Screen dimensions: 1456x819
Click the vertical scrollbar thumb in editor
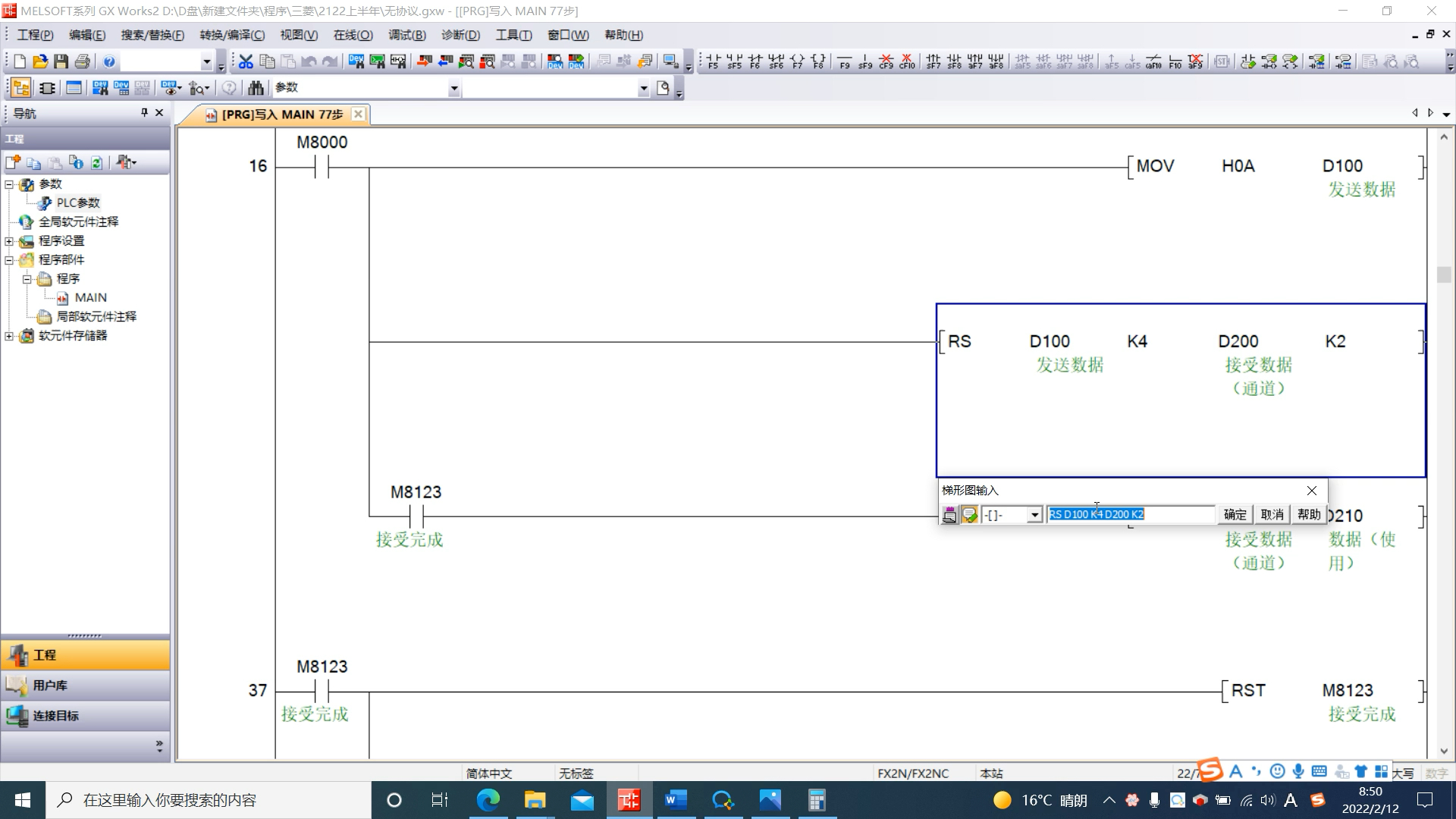pos(1443,275)
